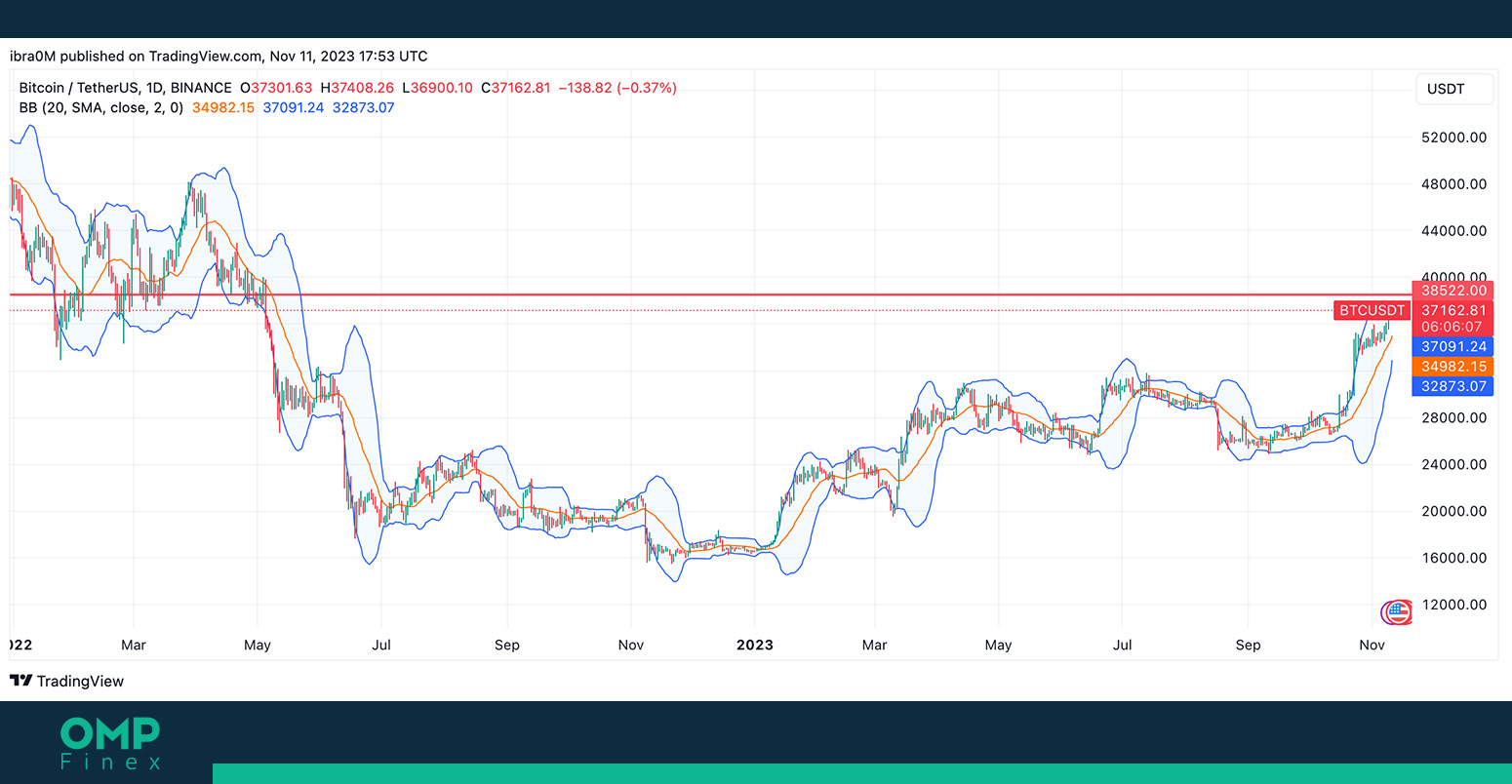Click the 44000.00 price axis label
The image size is (1512, 784).
[1453, 231]
